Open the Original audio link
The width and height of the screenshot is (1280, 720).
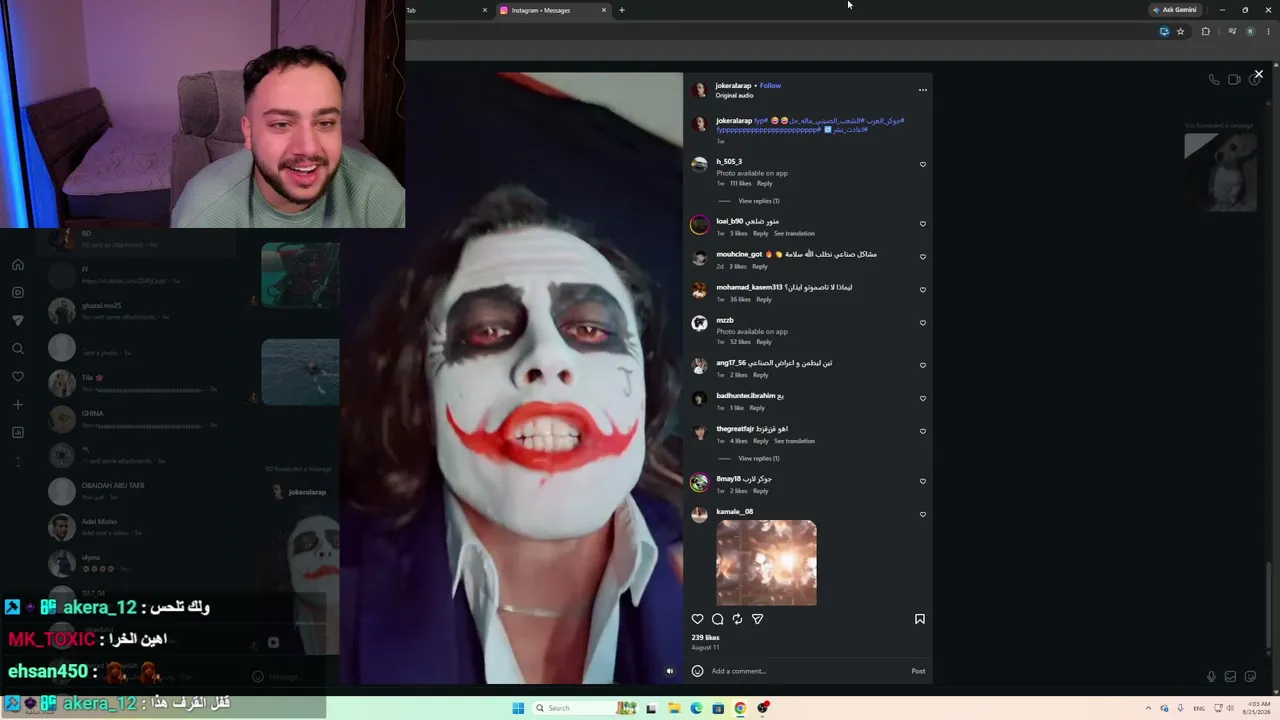[734, 95]
